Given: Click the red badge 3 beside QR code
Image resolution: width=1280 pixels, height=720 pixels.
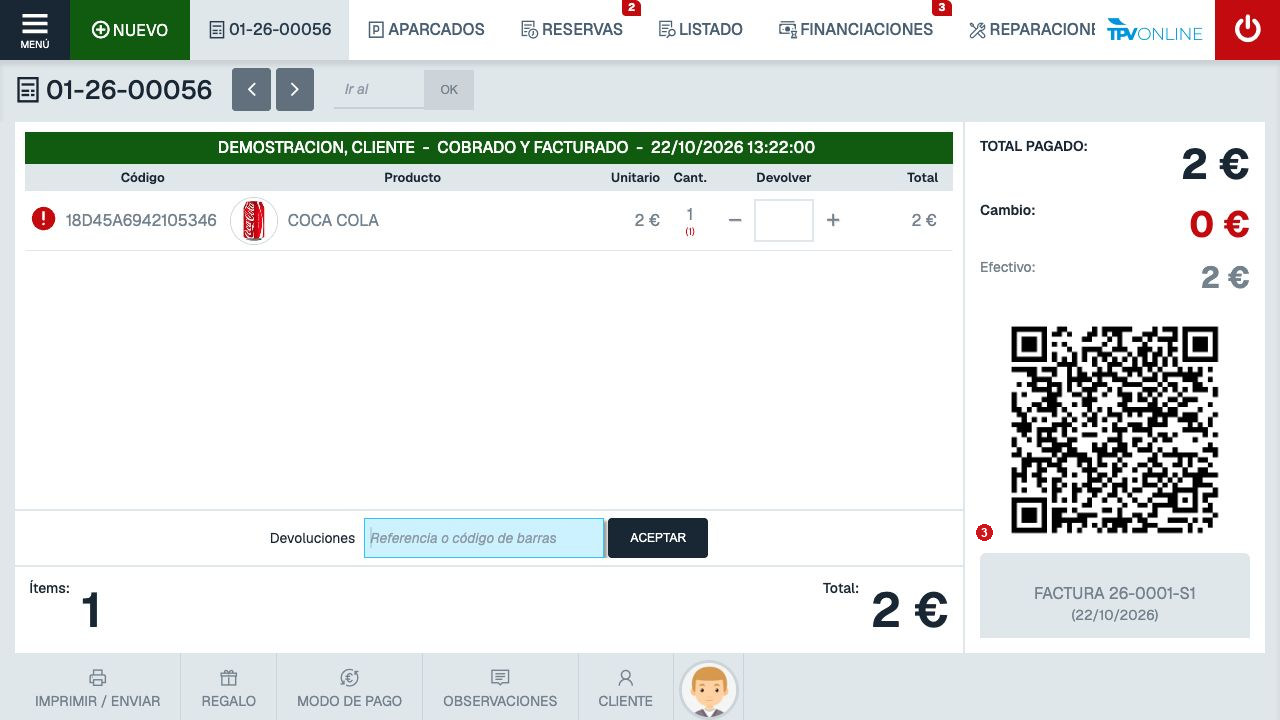Looking at the screenshot, I should tap(984, 533).
